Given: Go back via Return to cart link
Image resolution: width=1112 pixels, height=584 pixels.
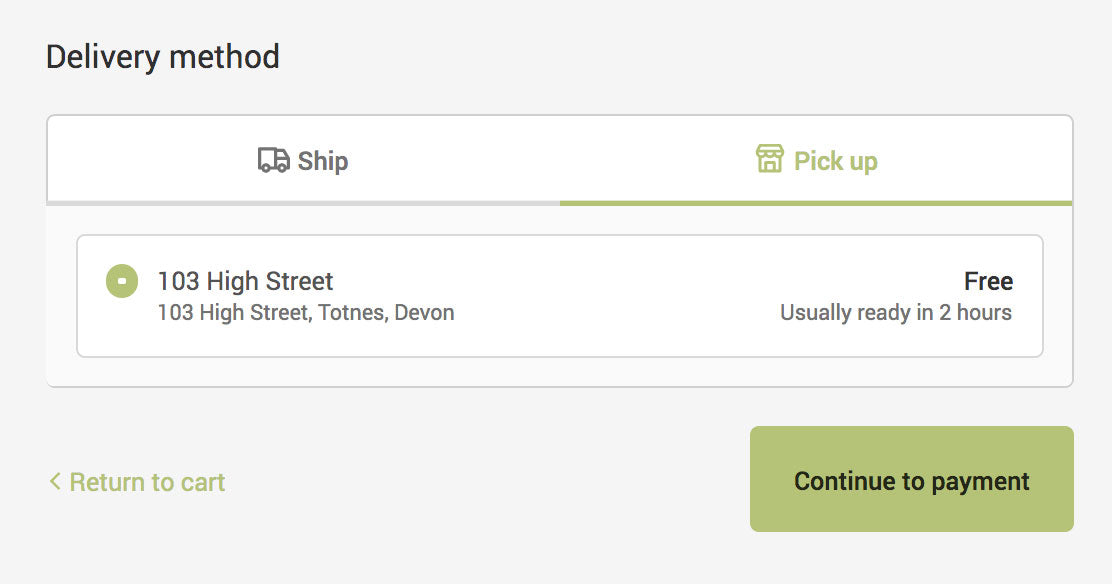Looking at the screenshot, I should [x=147, y=482].
